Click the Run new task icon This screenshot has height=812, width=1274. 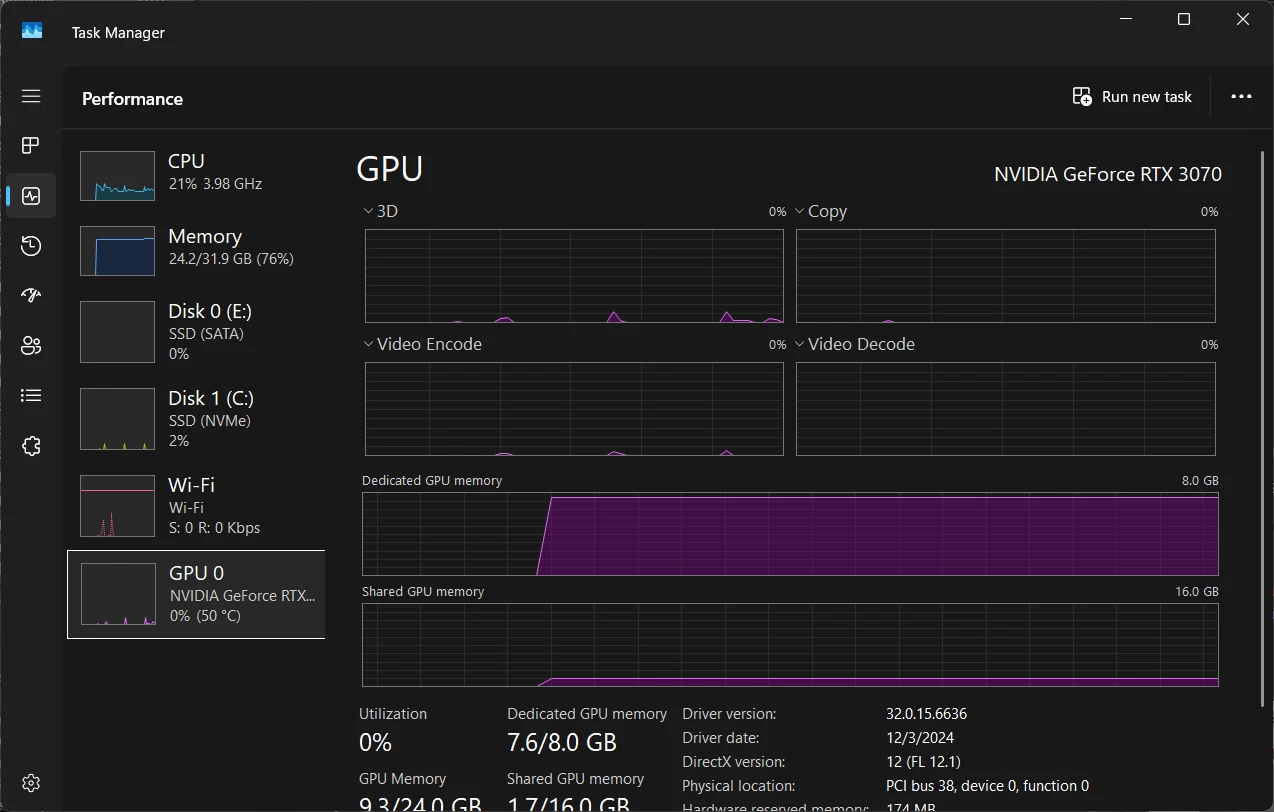tap(1082, 97)
